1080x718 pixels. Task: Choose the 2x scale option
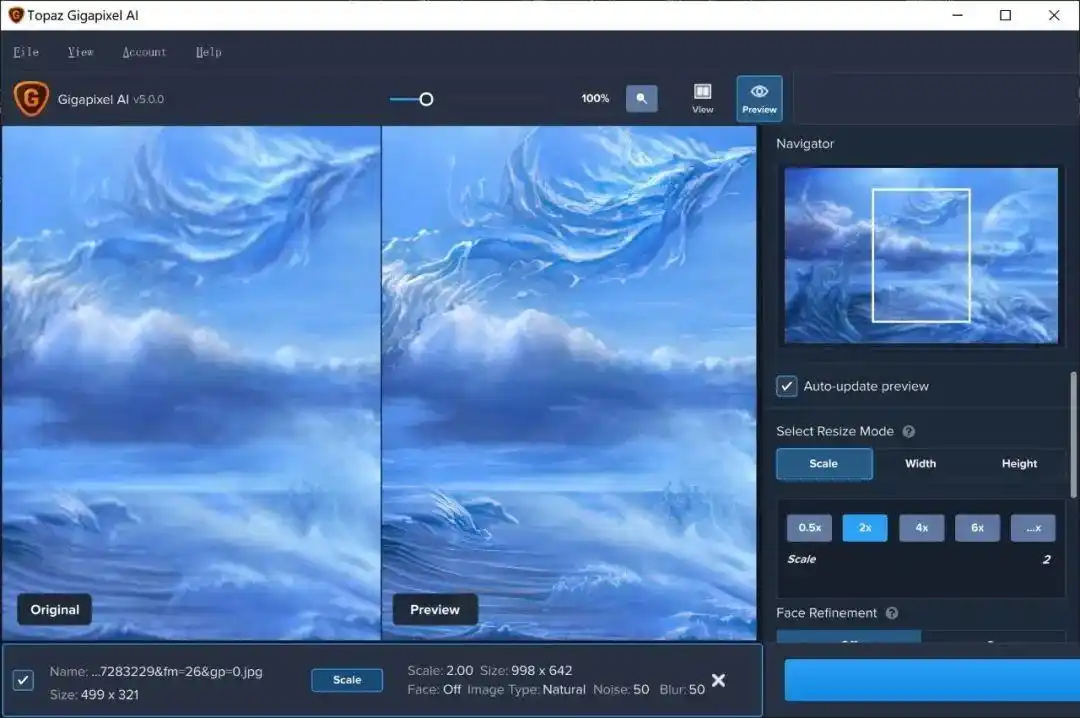(x=865, y=528)
